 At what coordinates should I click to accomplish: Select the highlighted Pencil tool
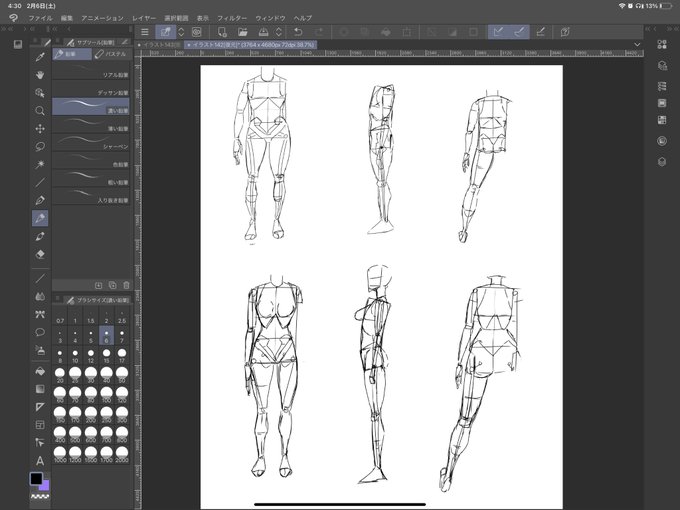tap(40, 218)
